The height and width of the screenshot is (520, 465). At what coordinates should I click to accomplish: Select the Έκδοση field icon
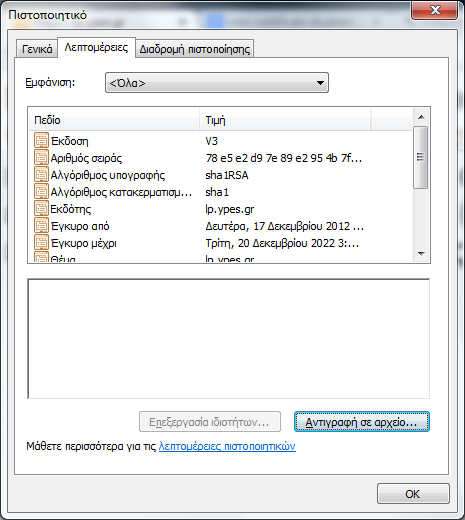41,140
